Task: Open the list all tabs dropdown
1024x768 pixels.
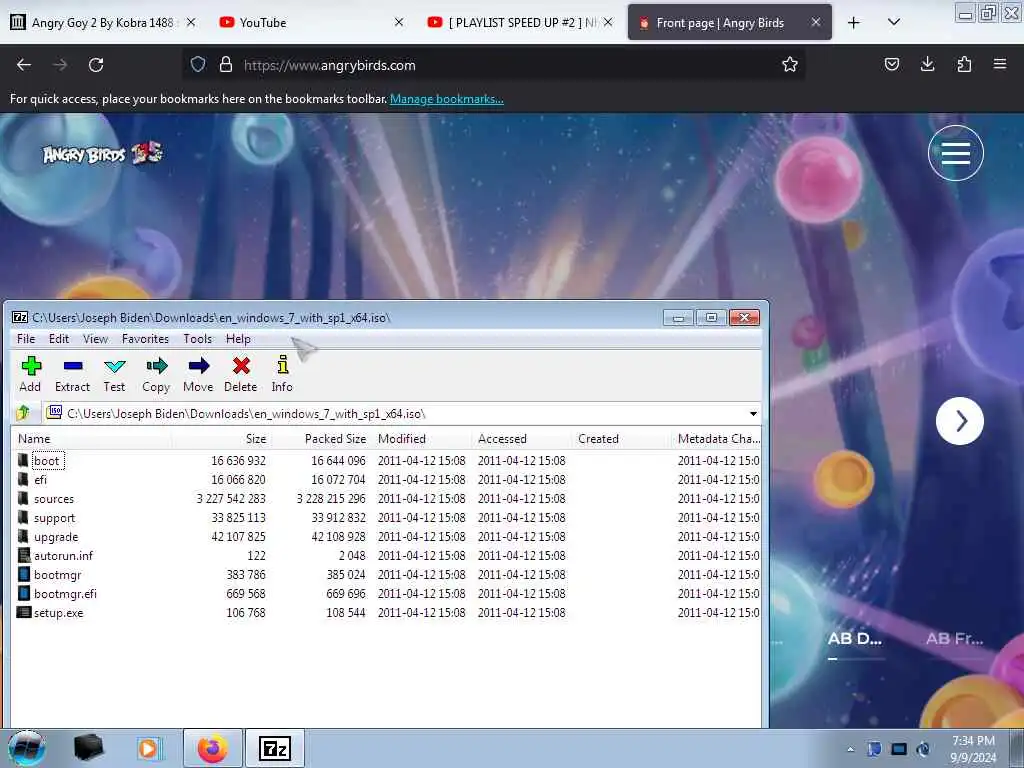Action: (894, 22)
